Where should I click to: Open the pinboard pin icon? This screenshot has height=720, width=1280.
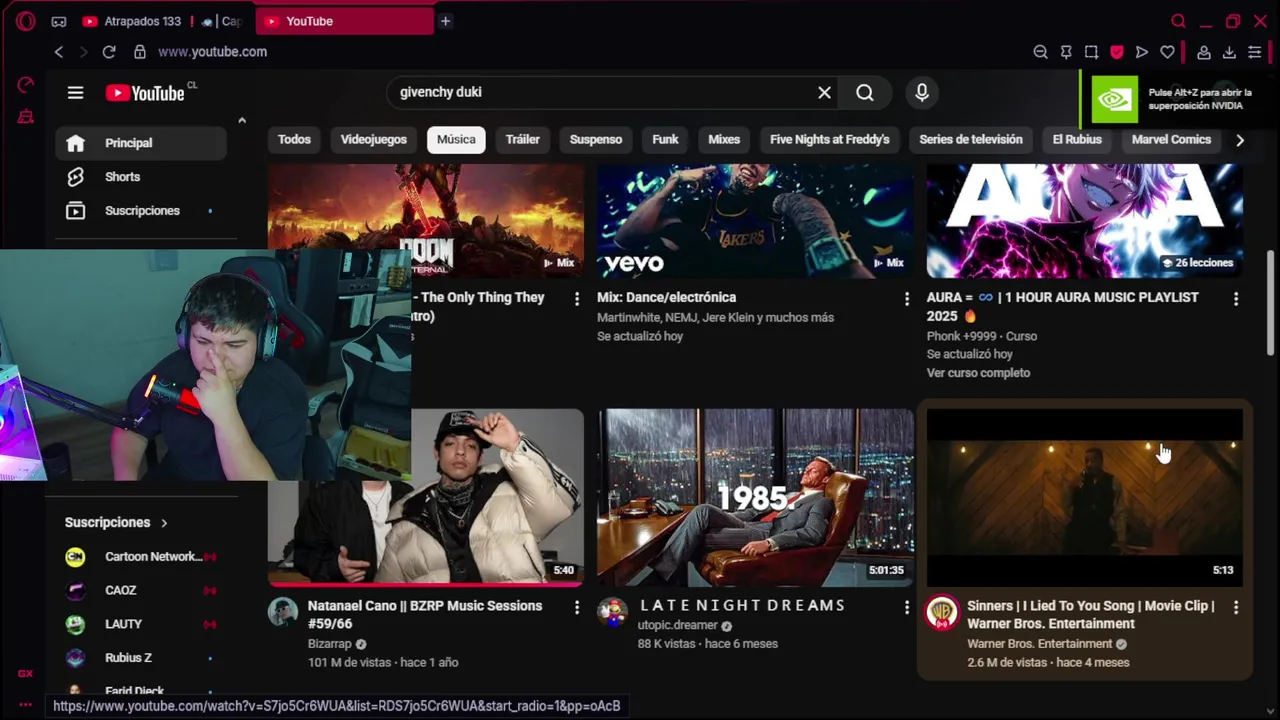tap(1066, 52)
